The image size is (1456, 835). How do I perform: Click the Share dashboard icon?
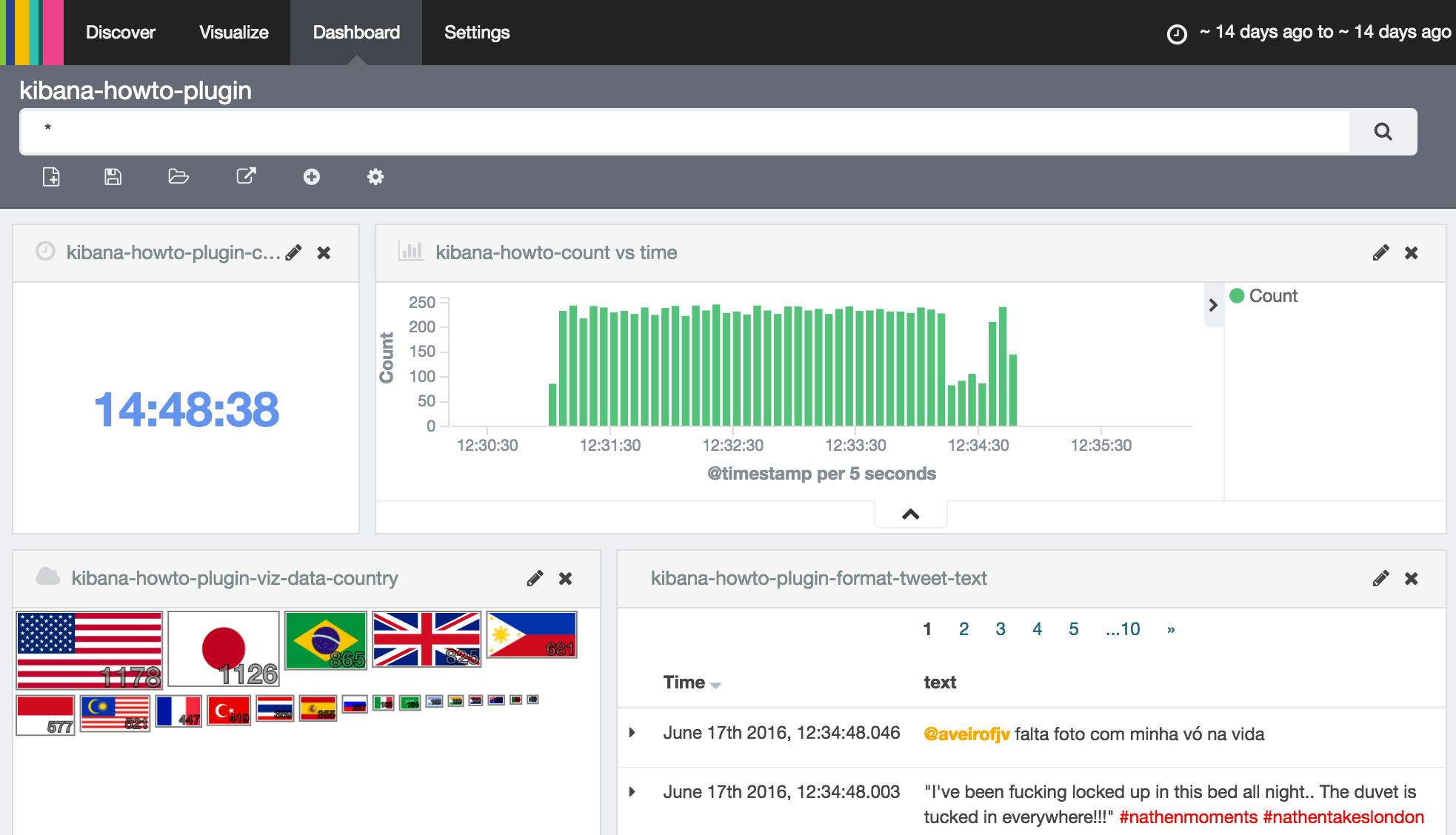[x=246, y=176]
